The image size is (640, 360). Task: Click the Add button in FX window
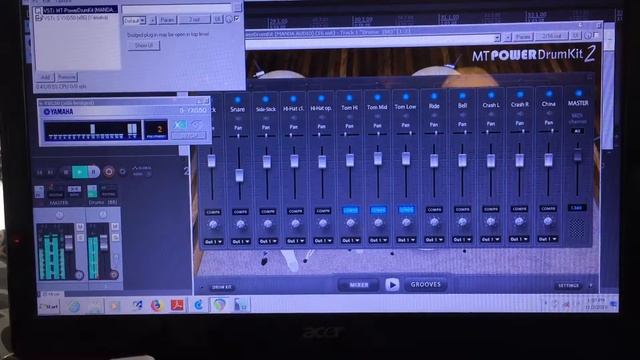click(x=45, y=77)
